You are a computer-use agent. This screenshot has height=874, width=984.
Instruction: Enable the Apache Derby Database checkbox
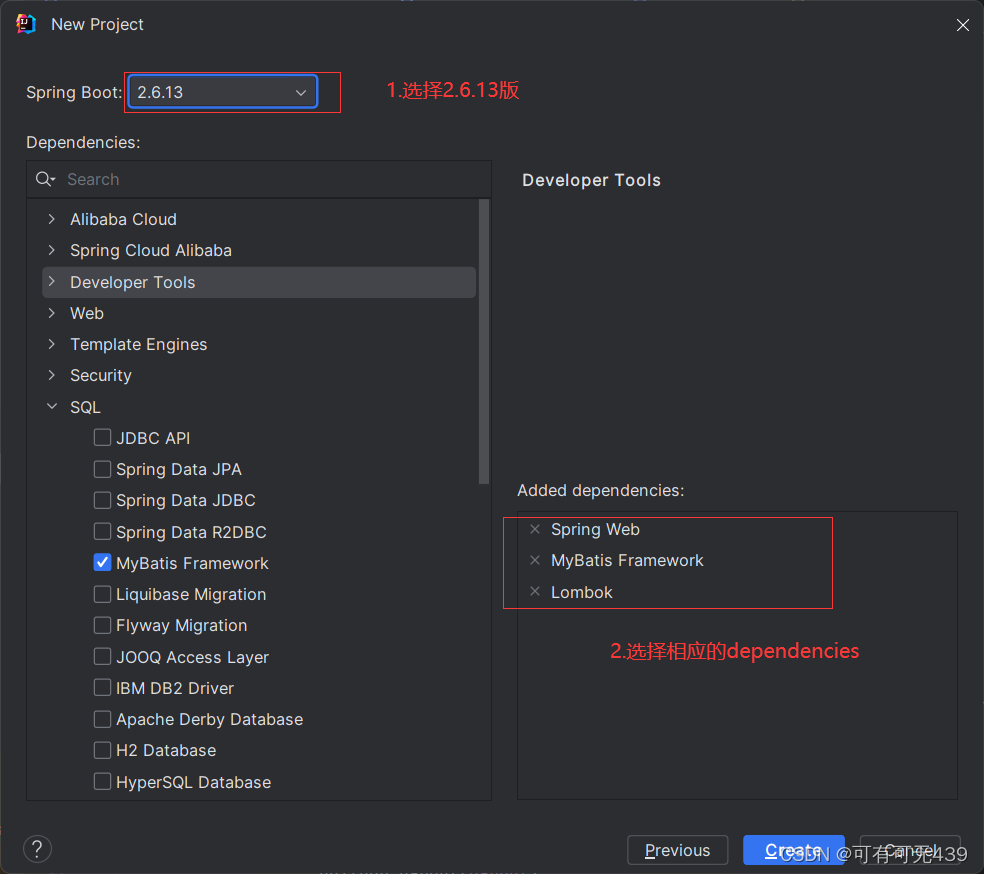[x=102, y=718]
